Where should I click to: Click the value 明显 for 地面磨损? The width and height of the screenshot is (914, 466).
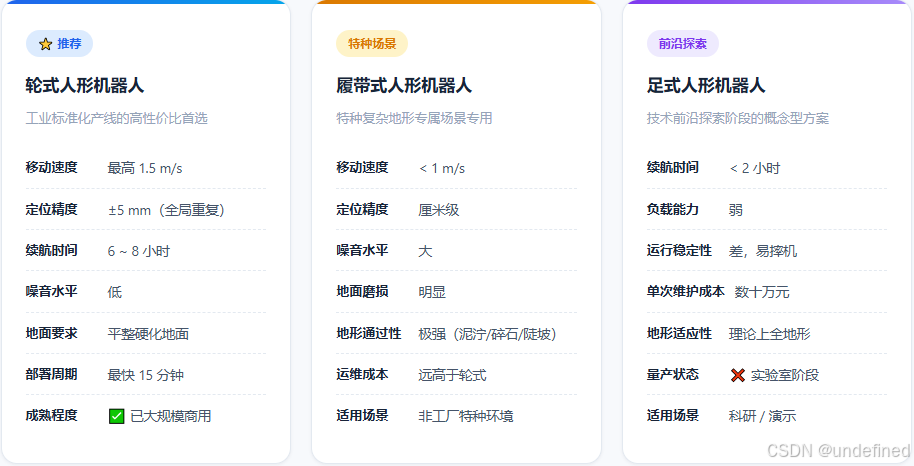pos(432,292)
